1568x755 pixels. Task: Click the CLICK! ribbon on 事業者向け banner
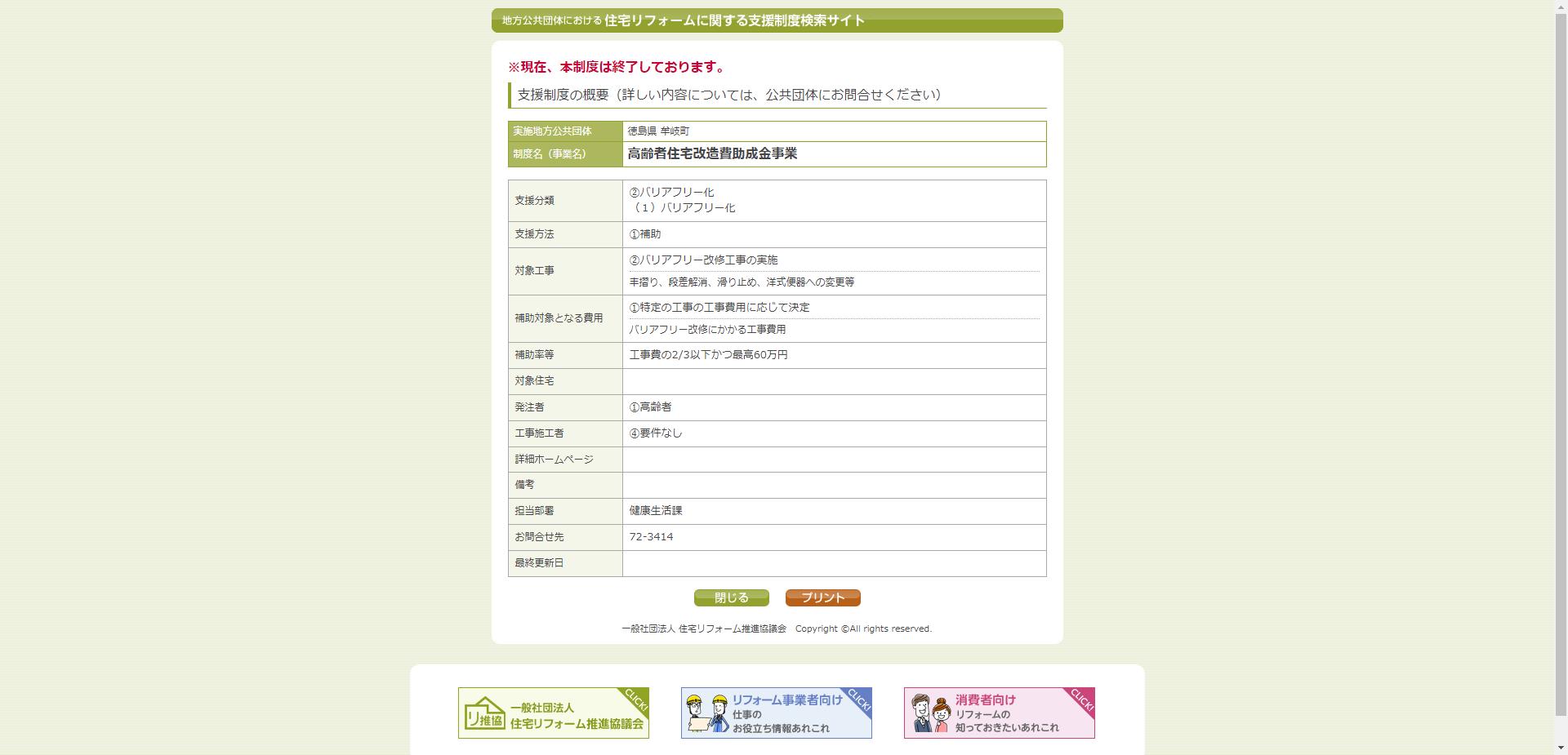859,699
